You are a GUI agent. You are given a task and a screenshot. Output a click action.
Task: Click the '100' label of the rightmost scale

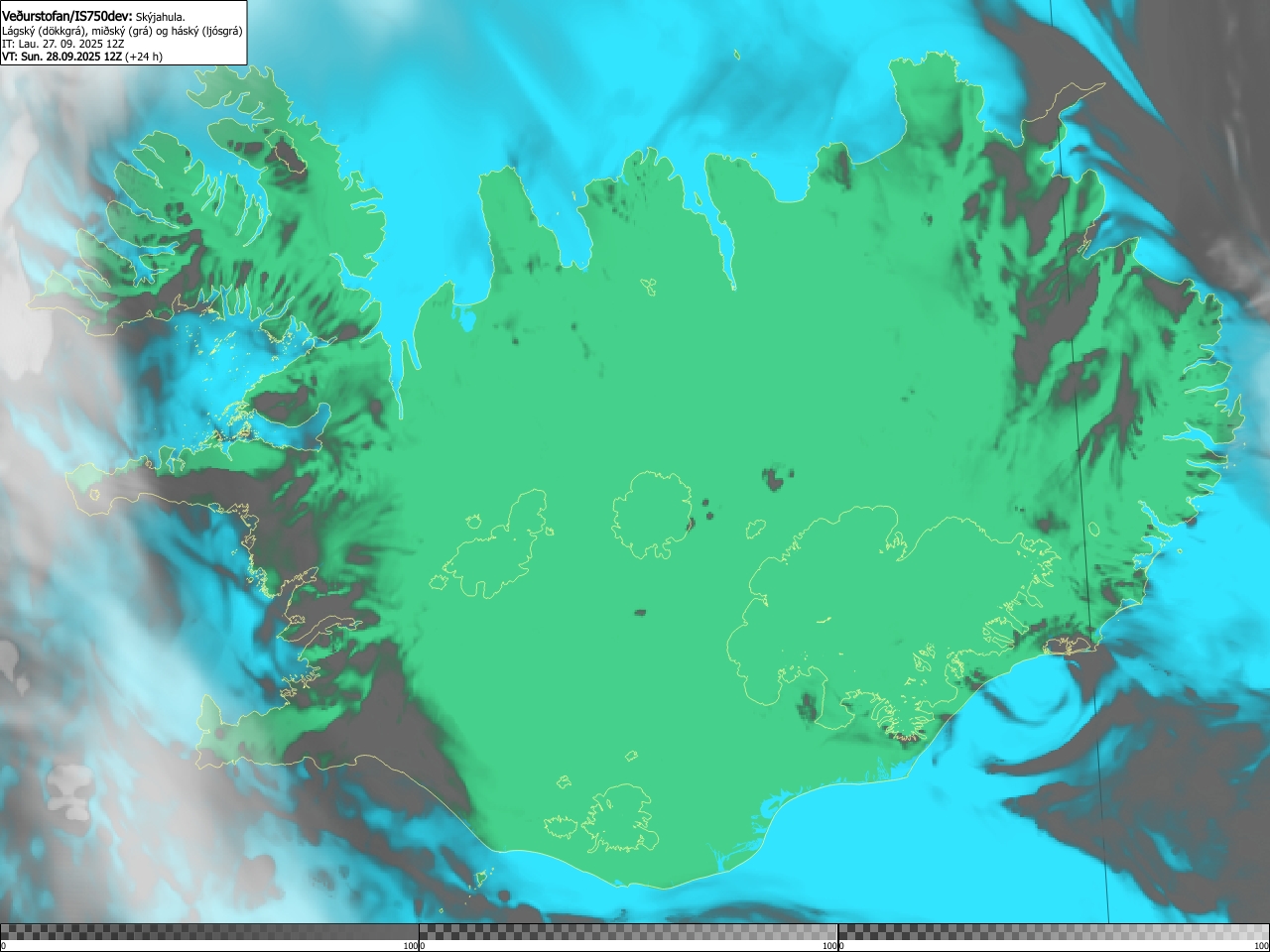pyautogui.click(x=1261, y=946)
